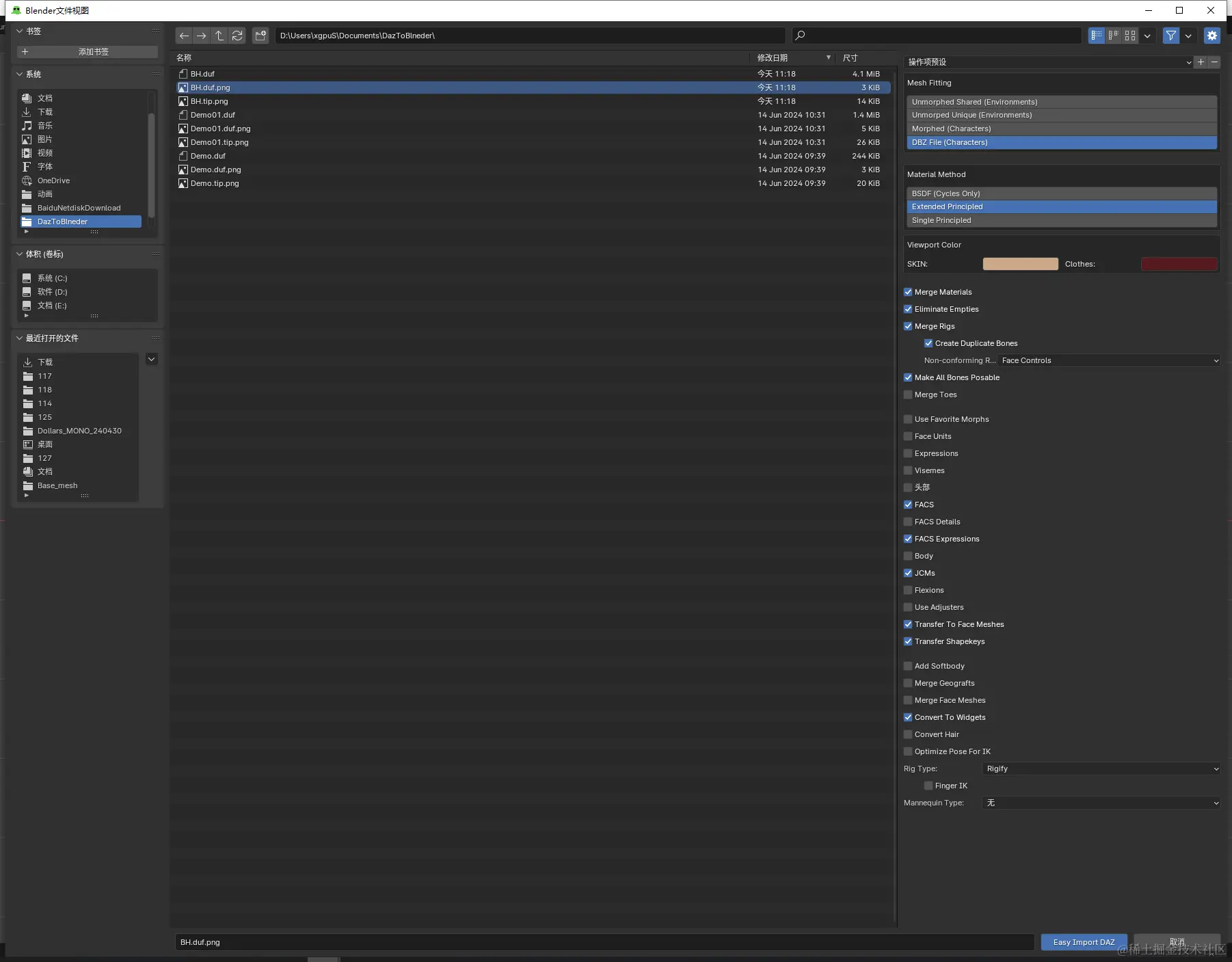Enable Use Favorite Morphs
Screen dimensions: 1232x962
(908, 419)
